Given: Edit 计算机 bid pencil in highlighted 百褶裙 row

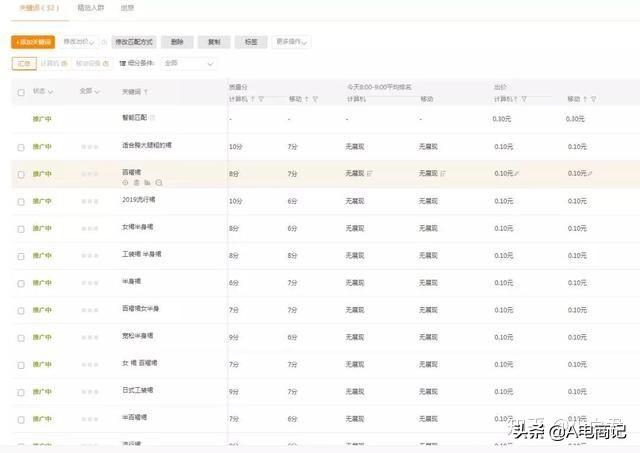Looking at the screenshot, I should coord(517,174).
